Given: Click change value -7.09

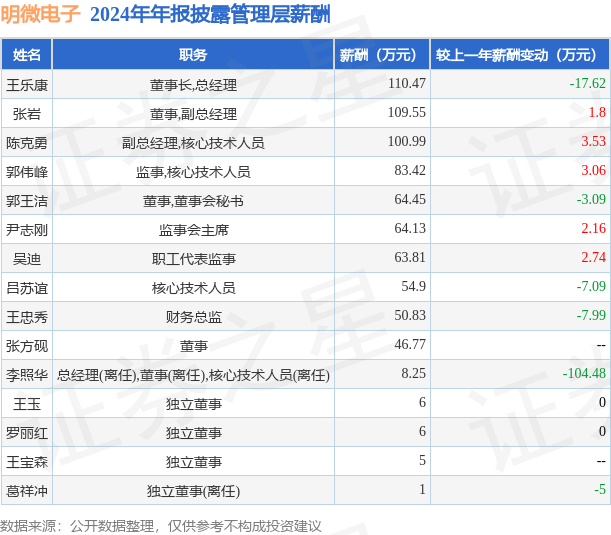Looking at the screenshot, I should click(x=591, y=286).
